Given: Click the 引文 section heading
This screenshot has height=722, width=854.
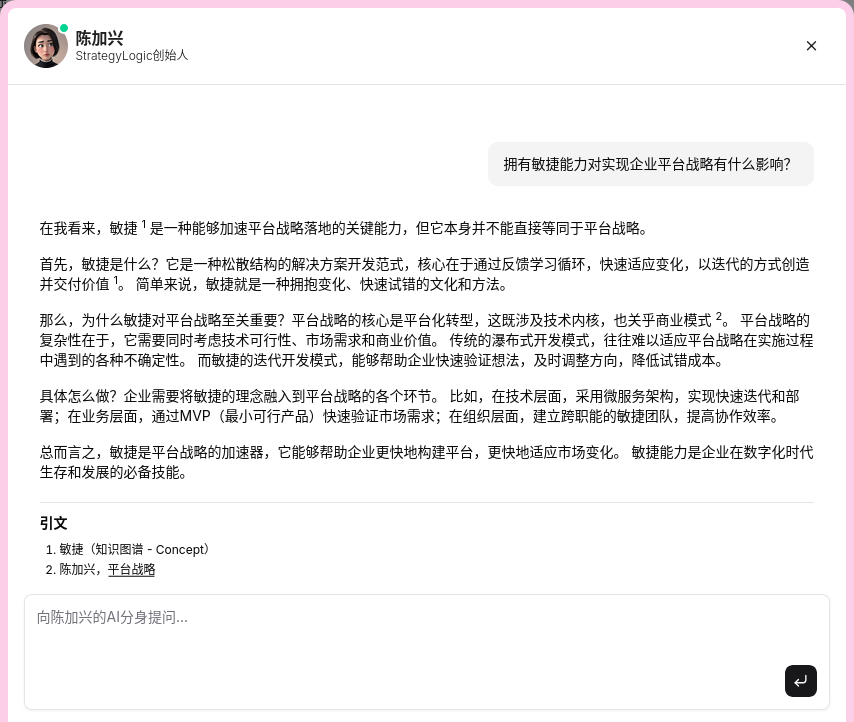Looking at the screenshot, I should (53, 523).
